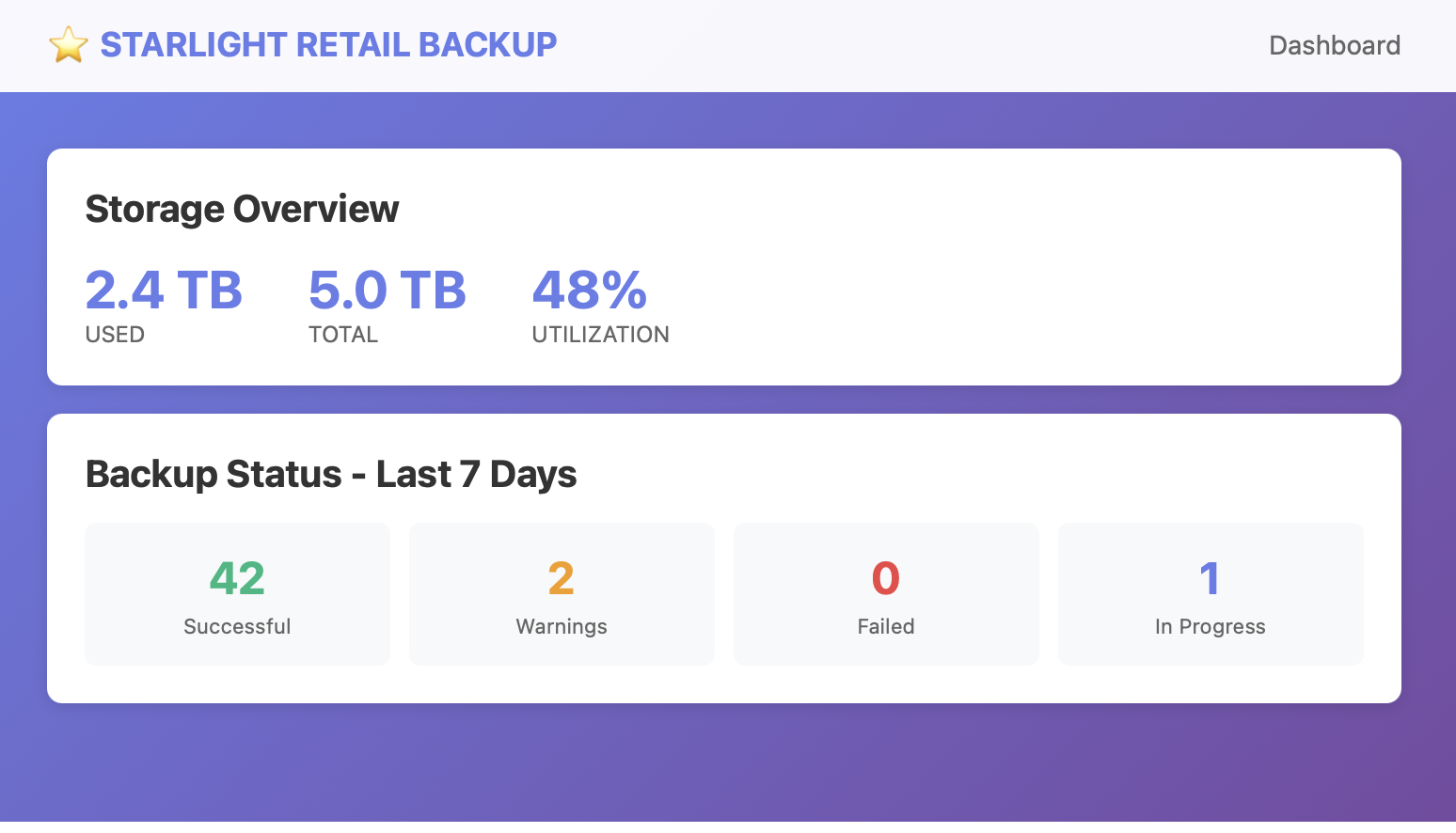Select the Warnings status card
Viewport: 1456px width, 833px height.
tap(562, 594)
